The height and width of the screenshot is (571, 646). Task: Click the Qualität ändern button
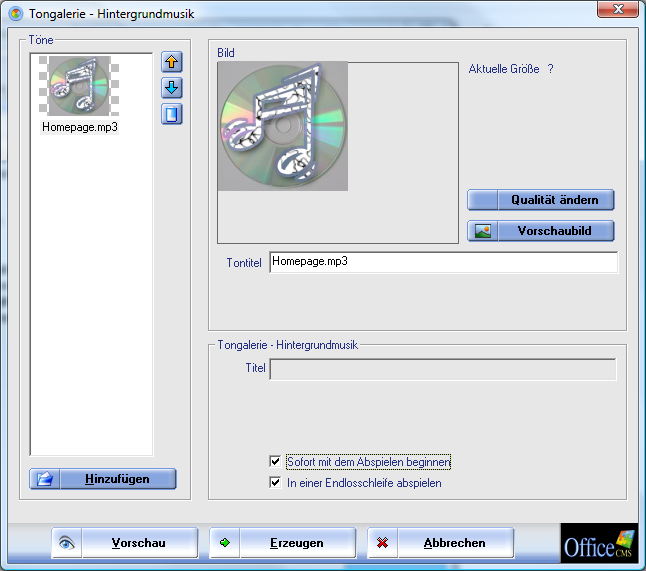coord(541,200)
